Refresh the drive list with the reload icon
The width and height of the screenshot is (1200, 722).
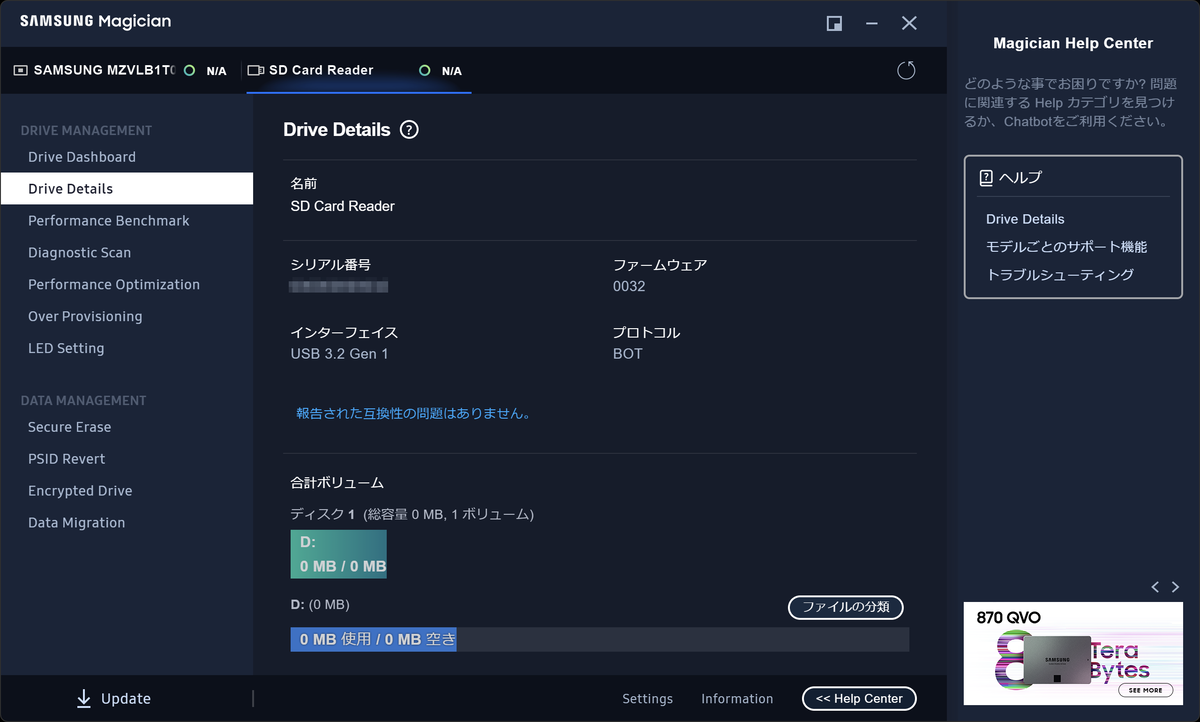[906, 70]
